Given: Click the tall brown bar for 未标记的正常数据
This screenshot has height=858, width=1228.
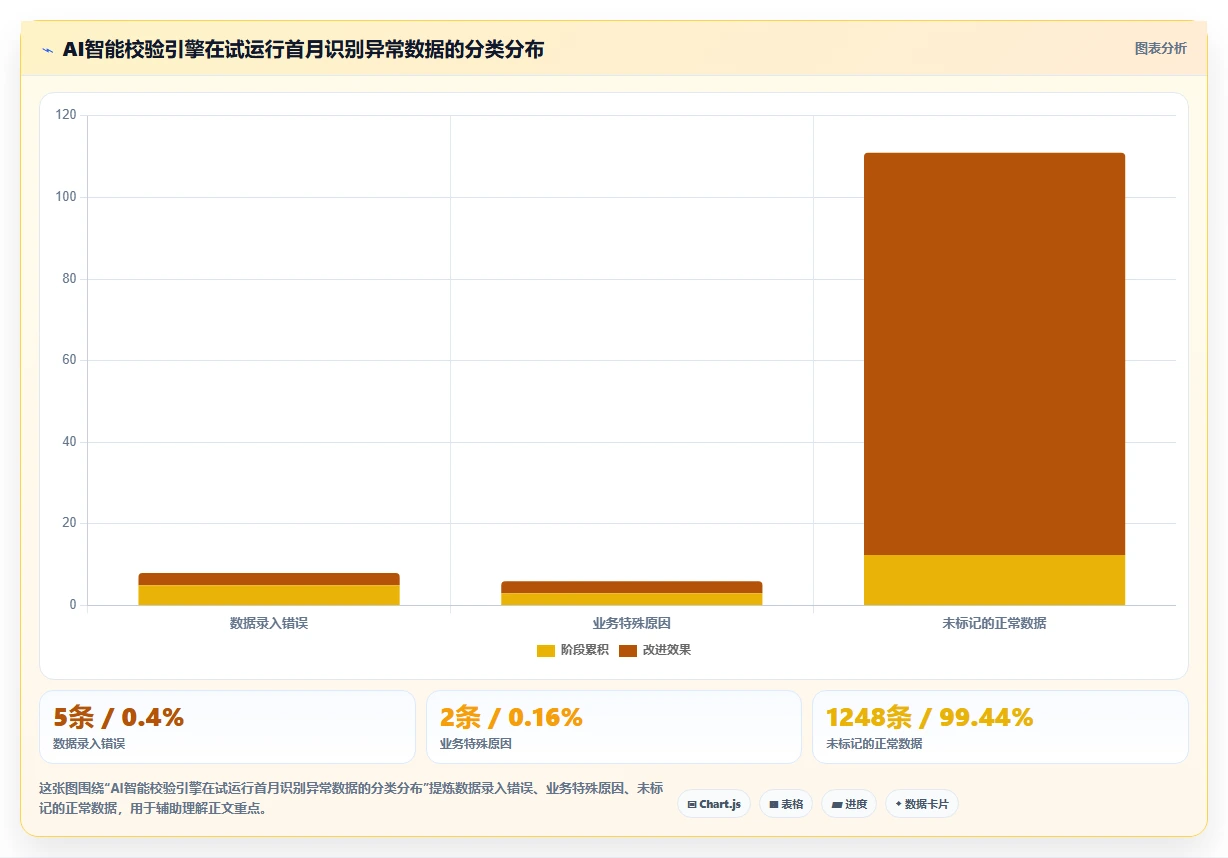Looking at the screenshot, I should 994,354.
